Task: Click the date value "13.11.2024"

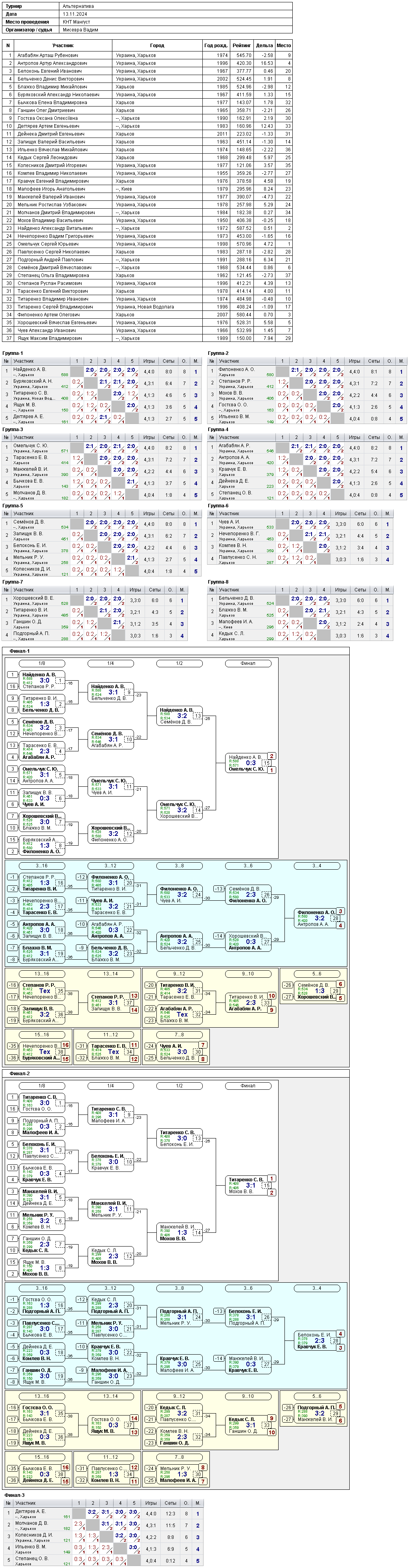Action: [74, 14]
